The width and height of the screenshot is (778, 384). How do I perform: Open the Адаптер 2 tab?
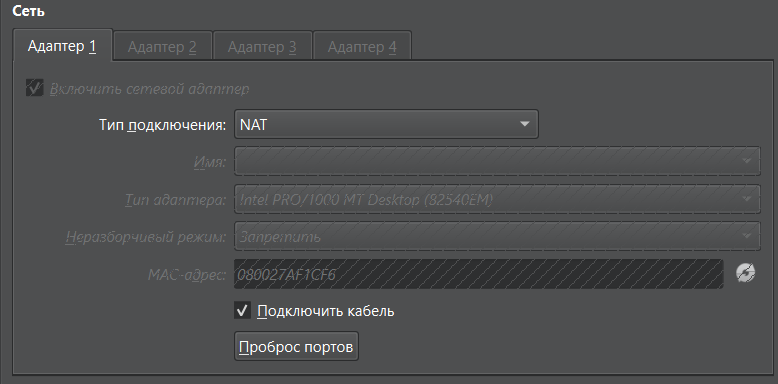(163, 47)
